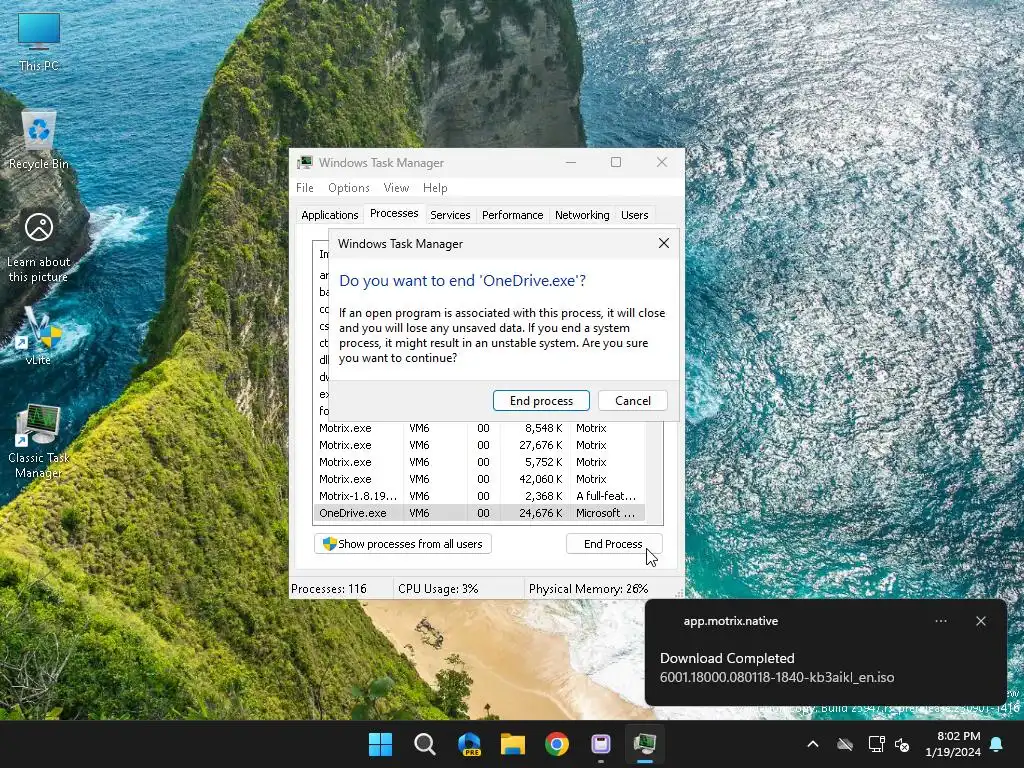This screenshot has height=768, width=1024.
Task: Click the Task Manager title bar icon
Action: click(x=305, y=163)
